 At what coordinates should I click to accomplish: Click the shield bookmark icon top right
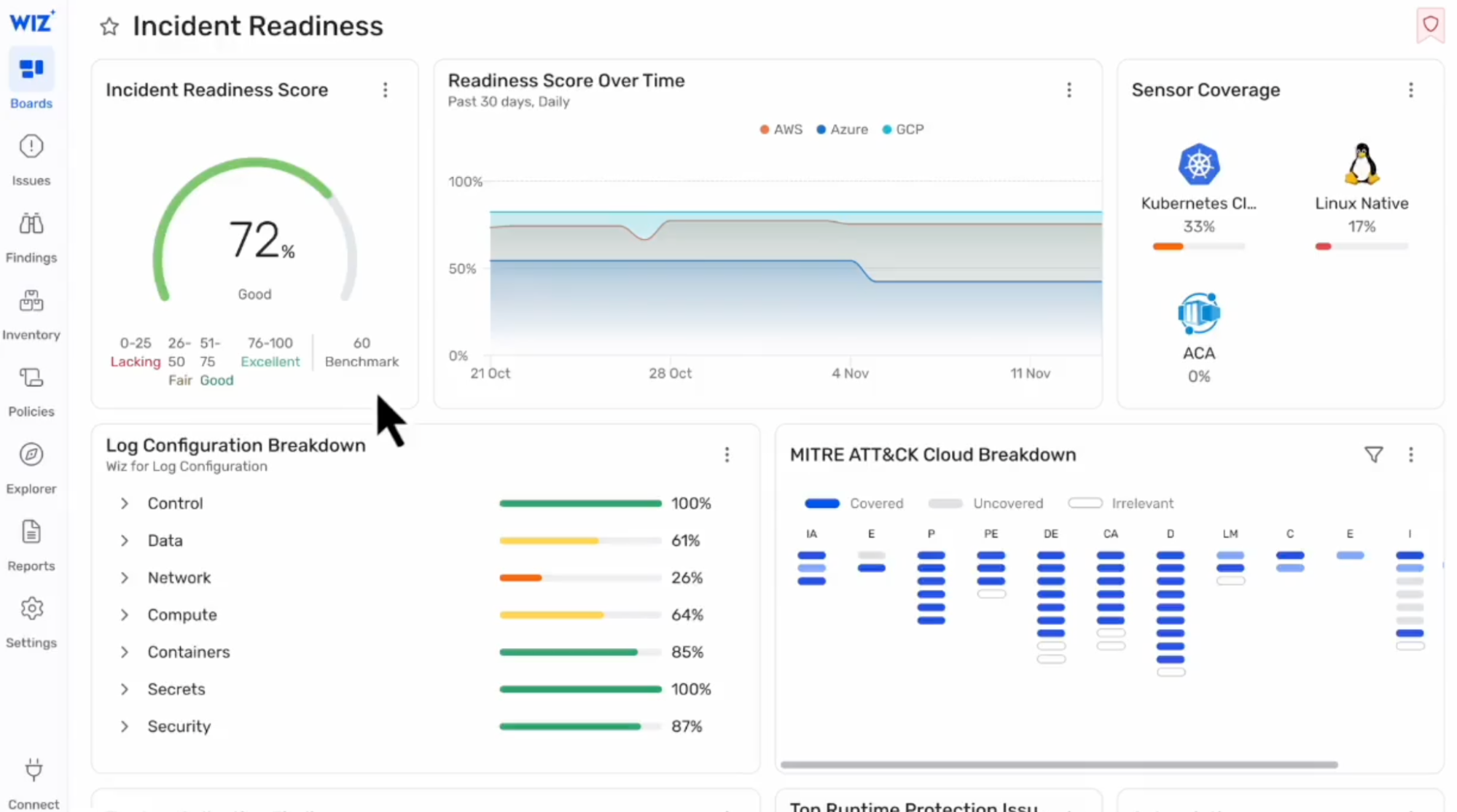(1430, 25)
